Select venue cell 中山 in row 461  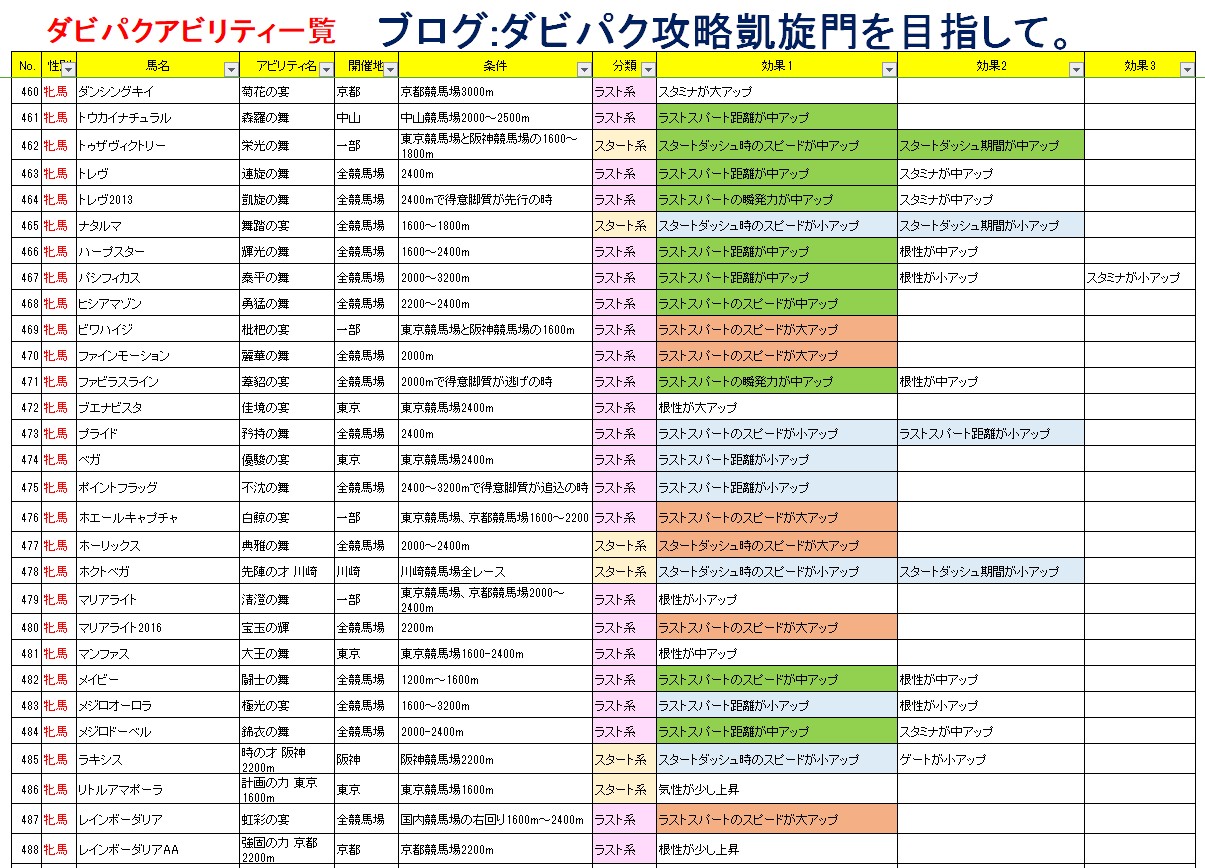[366, 117]
